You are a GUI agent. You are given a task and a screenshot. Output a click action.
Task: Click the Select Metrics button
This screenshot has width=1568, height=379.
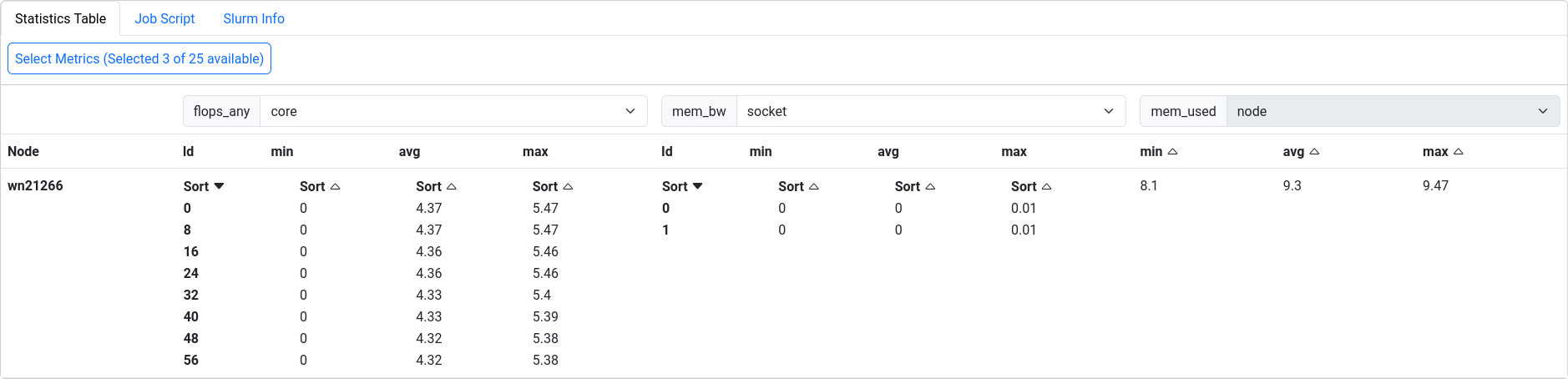pos(139,58)
